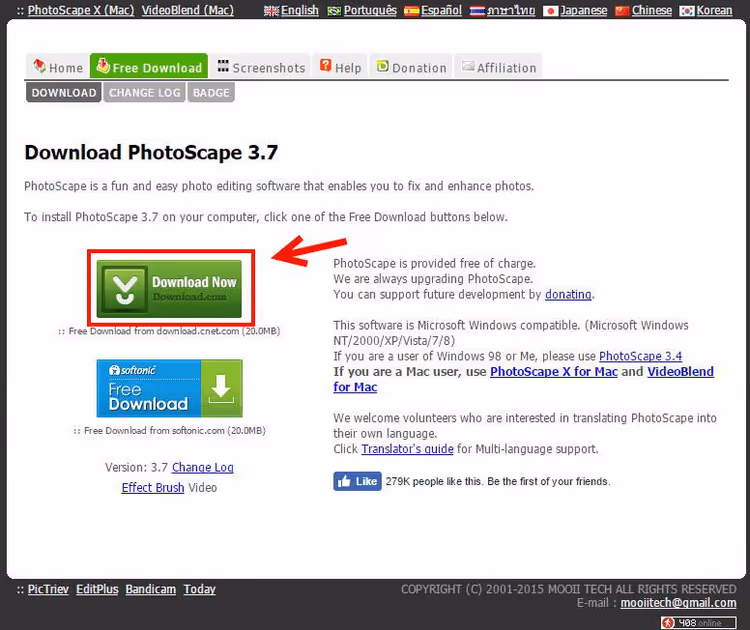Switch language to English

pos(299,10)
